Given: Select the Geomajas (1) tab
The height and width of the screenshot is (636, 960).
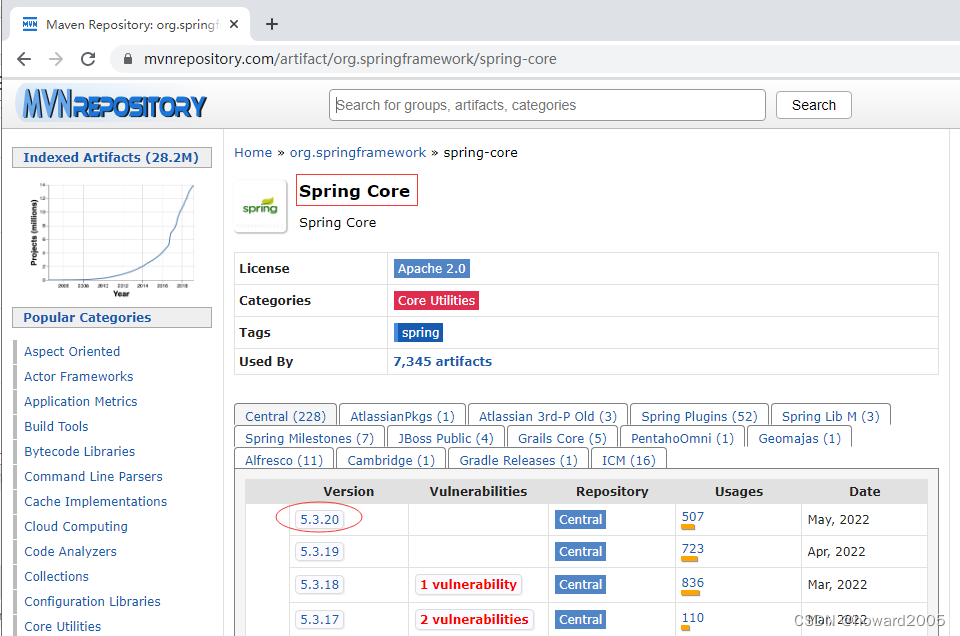Looking at the screenshot, I should (800, 438).
